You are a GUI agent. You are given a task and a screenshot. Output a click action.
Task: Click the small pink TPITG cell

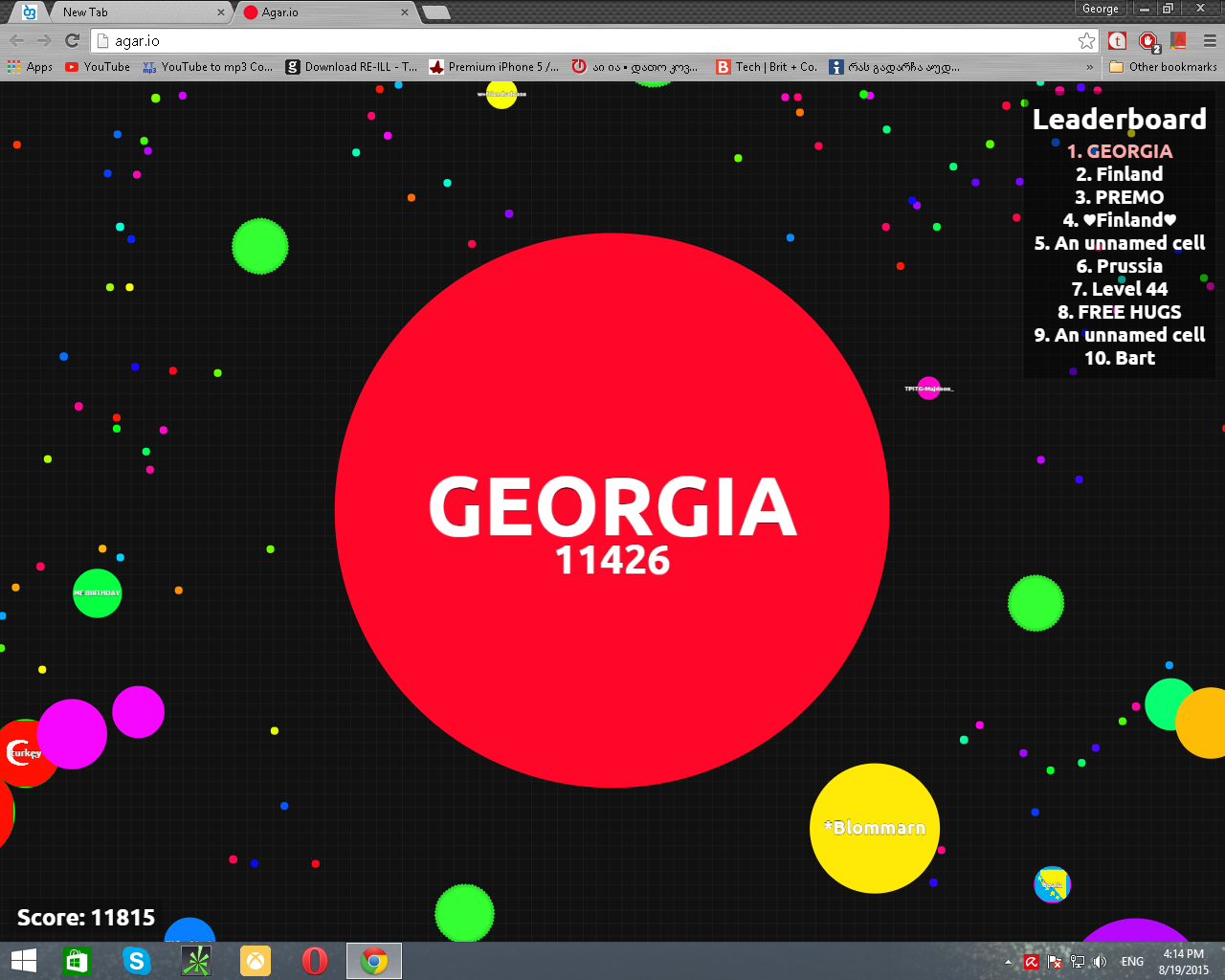[928, 389]
